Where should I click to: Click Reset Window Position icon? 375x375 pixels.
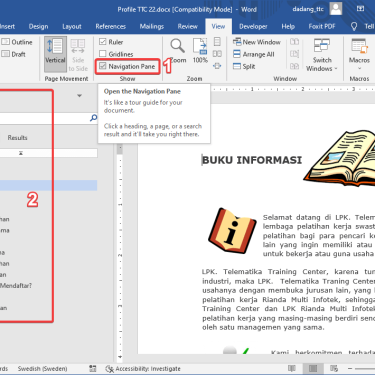pyautogui.click(x=294, y=66)
